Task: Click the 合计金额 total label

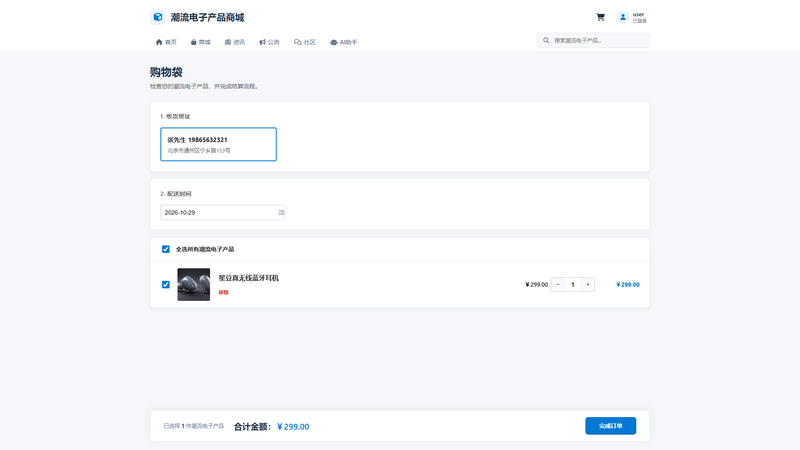Action: pos(253,427)
